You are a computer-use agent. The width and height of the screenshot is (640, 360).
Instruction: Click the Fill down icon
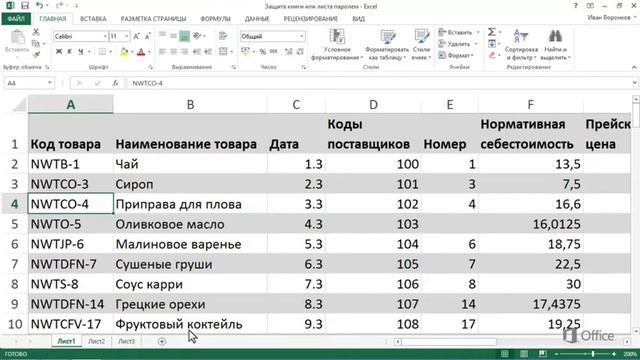click(x=492, y=43)
